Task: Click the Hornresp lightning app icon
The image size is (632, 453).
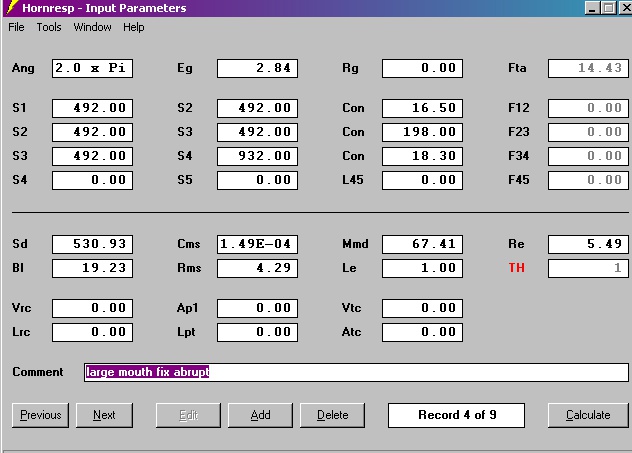Action: [12, 7]
